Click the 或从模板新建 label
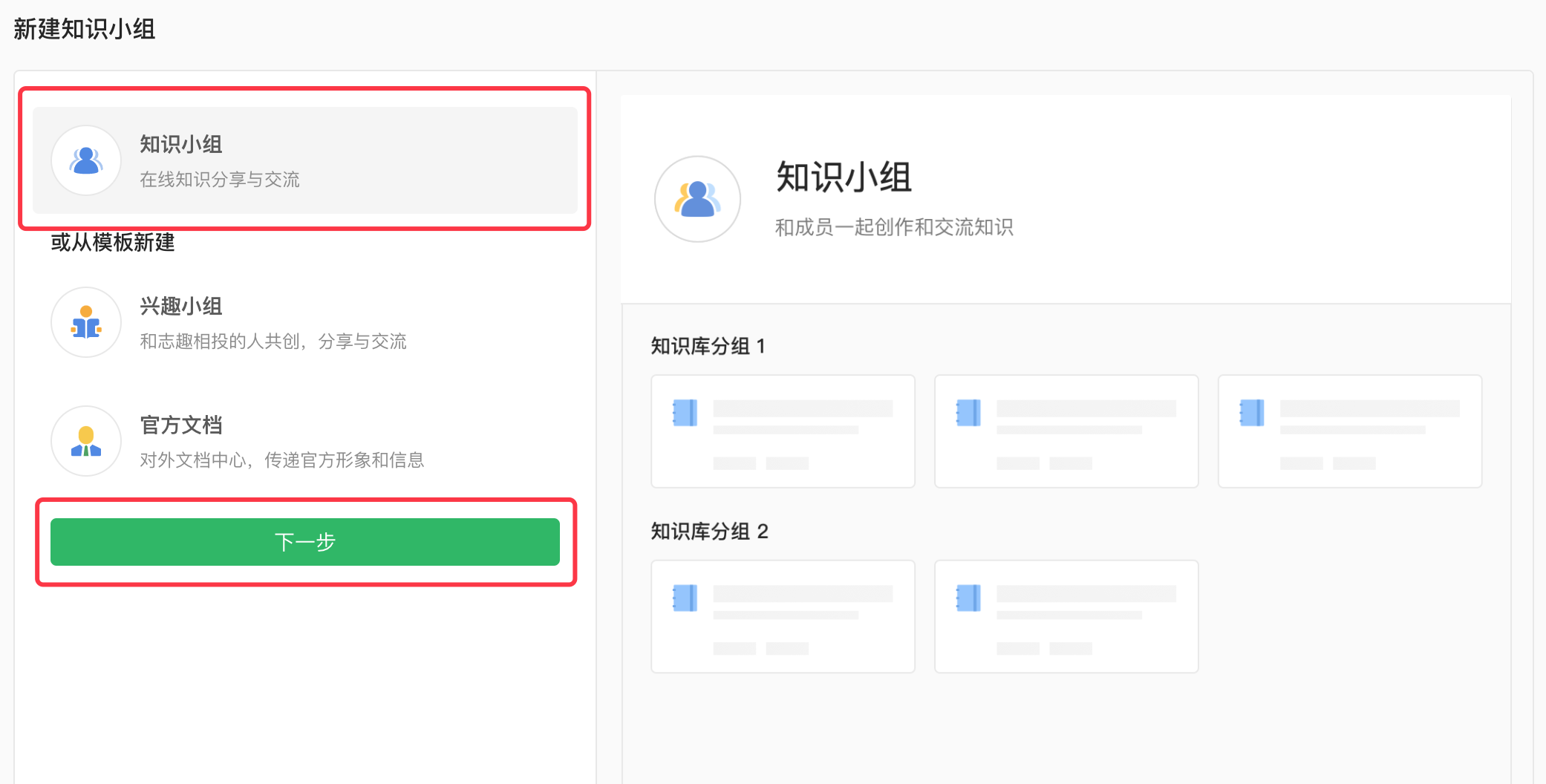The width and height of the screenshot is (1546, 784). (113, 243)
